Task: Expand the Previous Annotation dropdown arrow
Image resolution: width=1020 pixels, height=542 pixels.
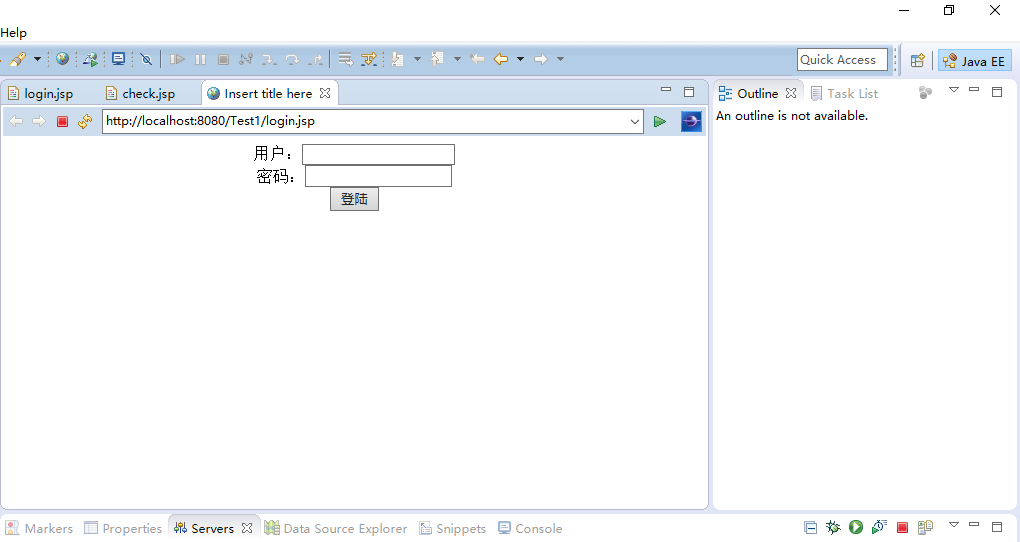Action: pyautogui.click(x=457, y=59)
